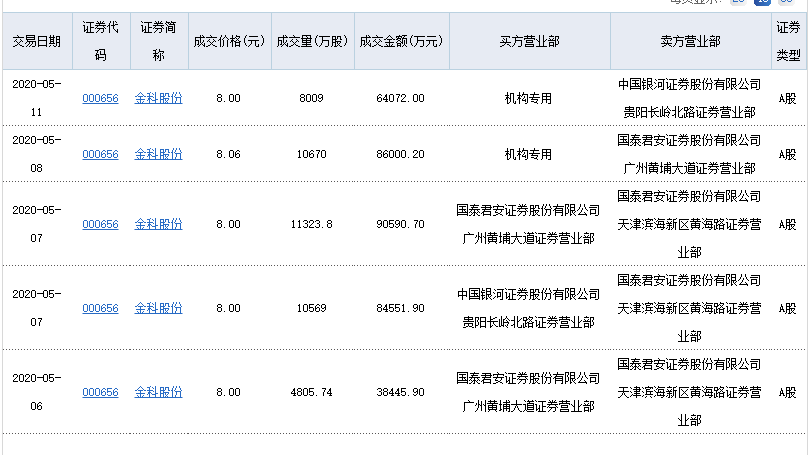Click 000656 in the row with volume 11323.8
812x455 pixels.
click(100, 224)
